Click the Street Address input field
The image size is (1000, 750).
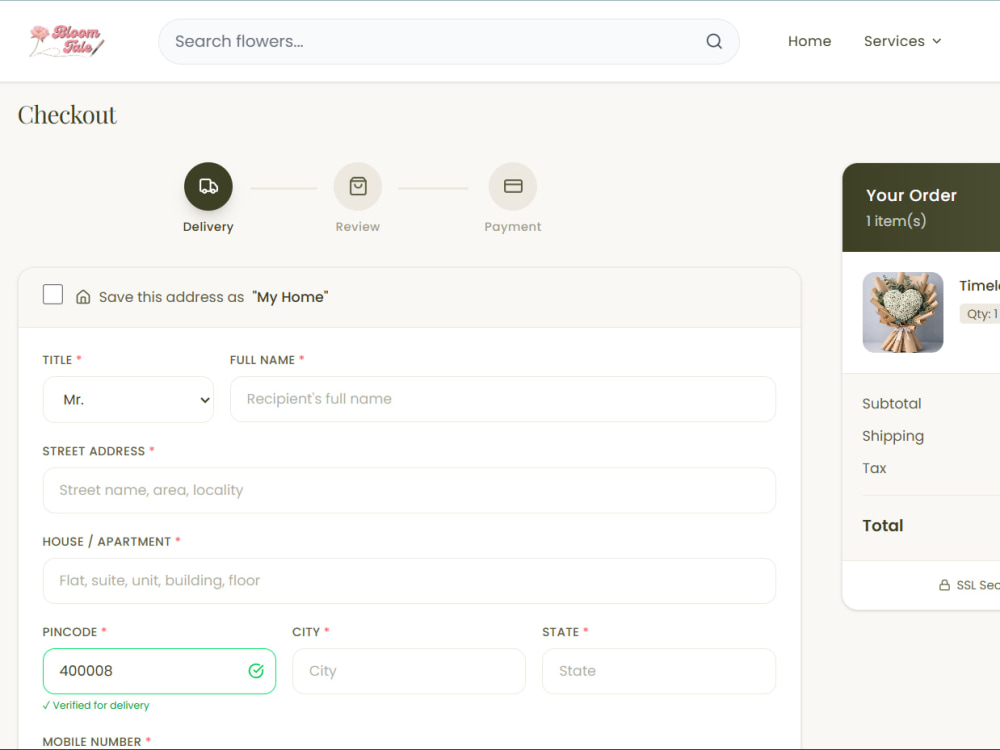(409, 490)
